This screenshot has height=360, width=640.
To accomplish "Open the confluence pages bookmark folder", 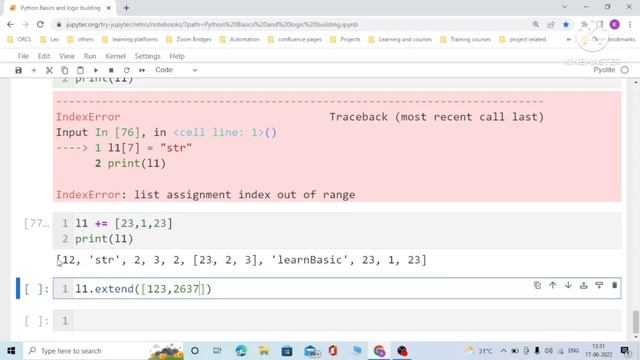I will tap(295, 39).
